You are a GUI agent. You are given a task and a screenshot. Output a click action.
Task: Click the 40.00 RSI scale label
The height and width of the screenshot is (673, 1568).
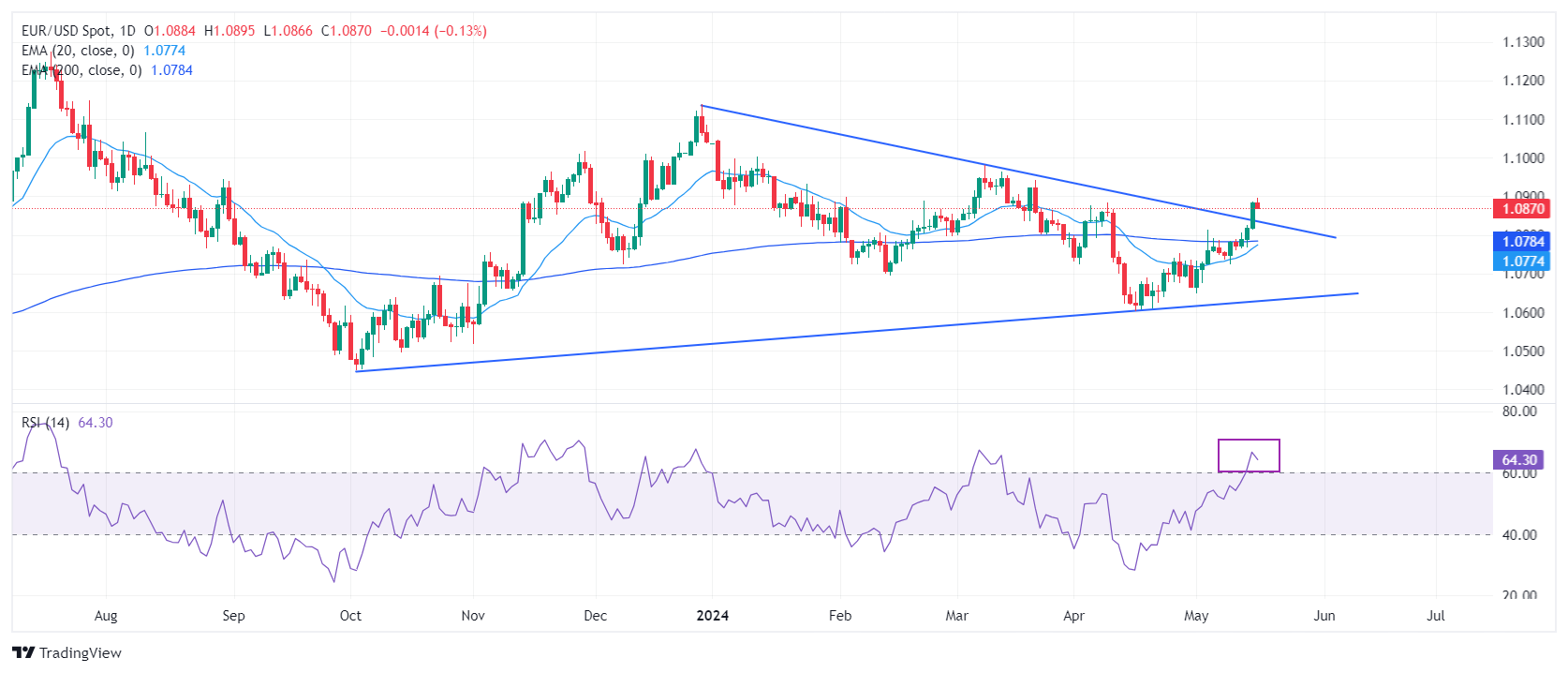(x=1519, y=535)
